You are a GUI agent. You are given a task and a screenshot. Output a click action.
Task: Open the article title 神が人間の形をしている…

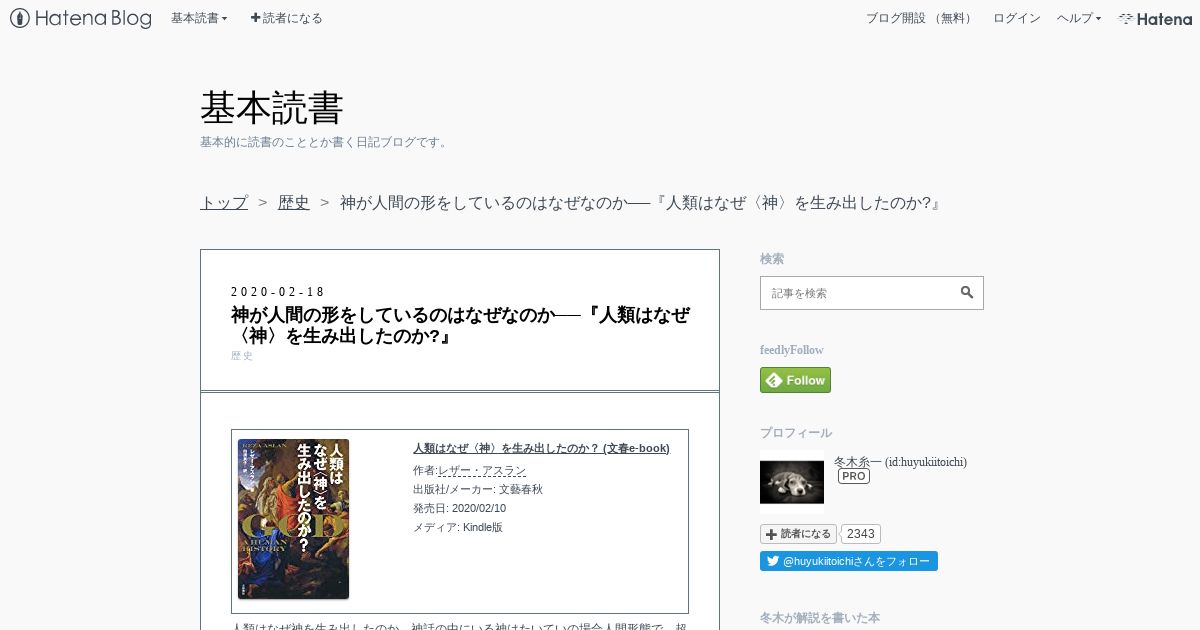coord(460,326)
